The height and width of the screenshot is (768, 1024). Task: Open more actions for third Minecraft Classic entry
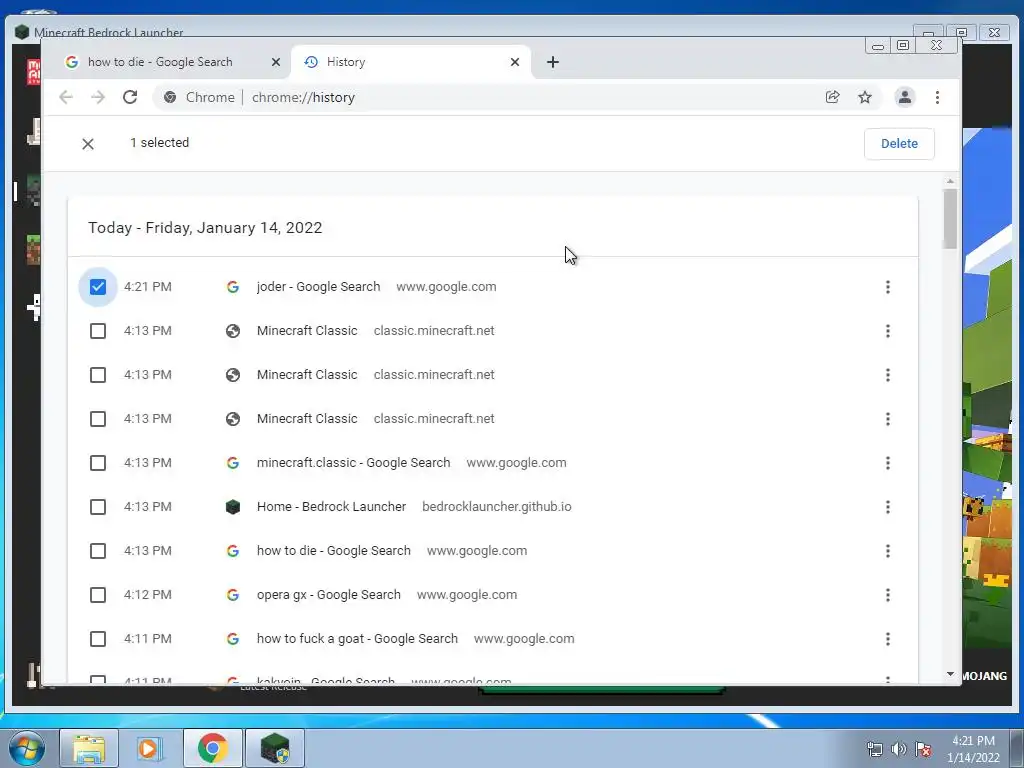click(x=888, y=419)
